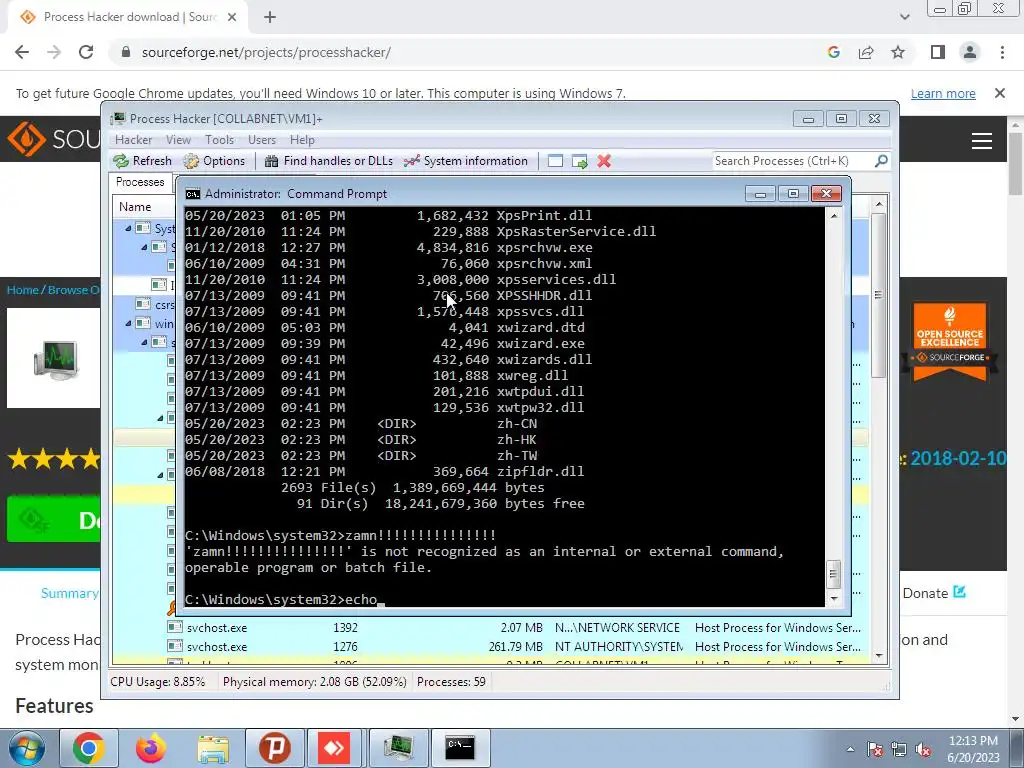This screenshot has height=768, width=1024.
Task: Open File Explorer from the taskbar
Action: pos(213,748)
